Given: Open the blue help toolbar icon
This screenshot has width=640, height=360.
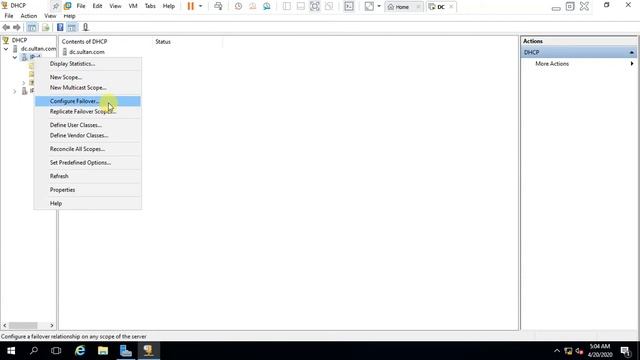Looking at the screenshot, I should 60,27.
